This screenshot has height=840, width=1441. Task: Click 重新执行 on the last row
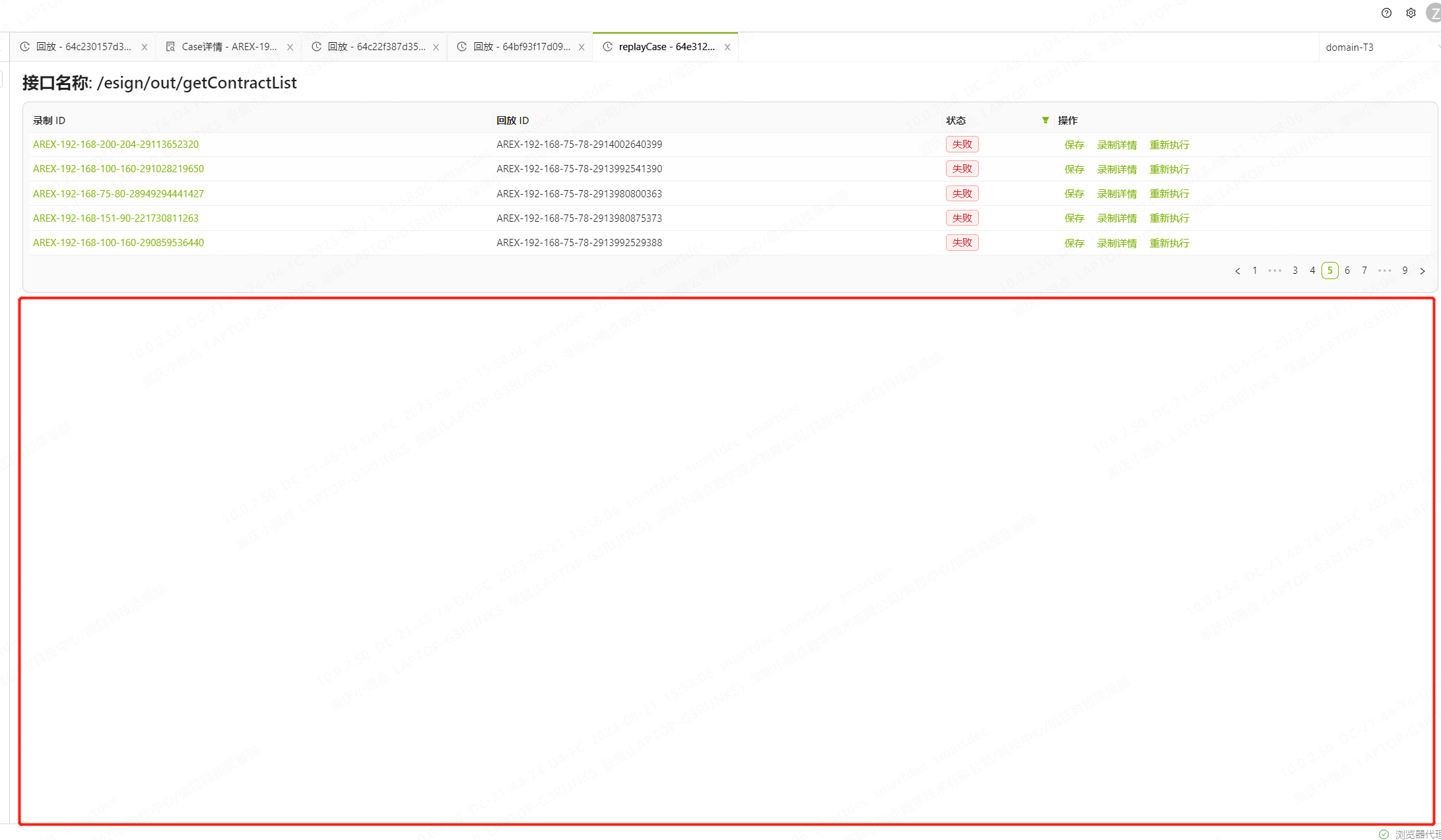pos(1169,243)
